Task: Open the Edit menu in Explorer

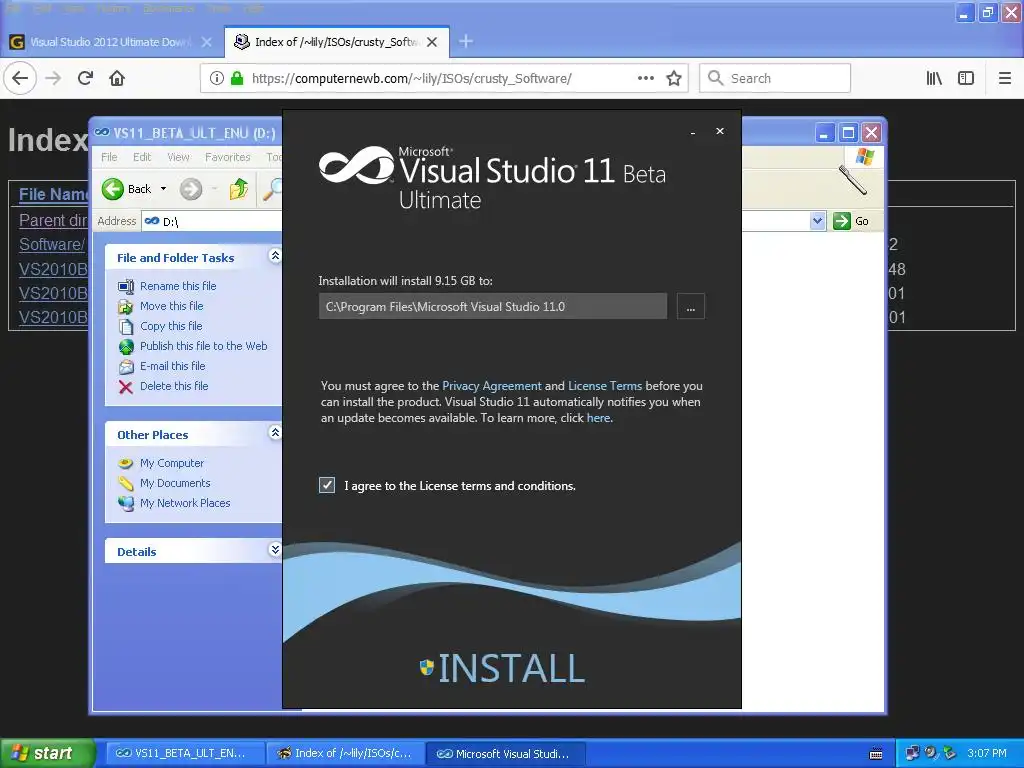Action: point(142,157)
